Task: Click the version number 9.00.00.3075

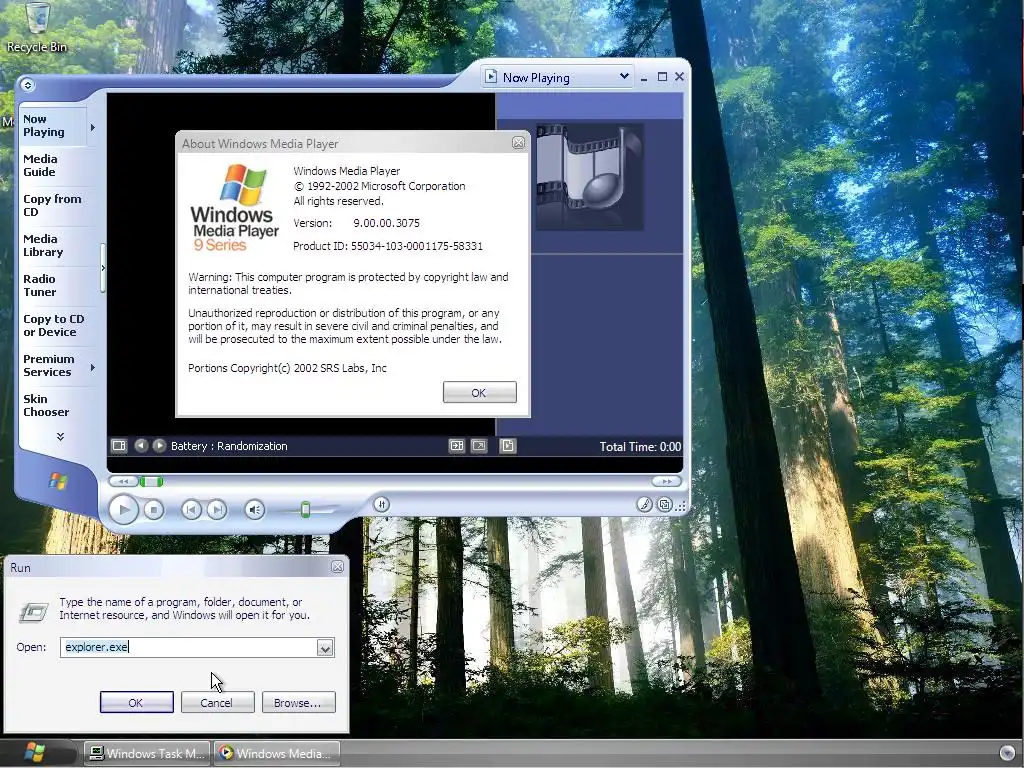Action: click(387, 223)
